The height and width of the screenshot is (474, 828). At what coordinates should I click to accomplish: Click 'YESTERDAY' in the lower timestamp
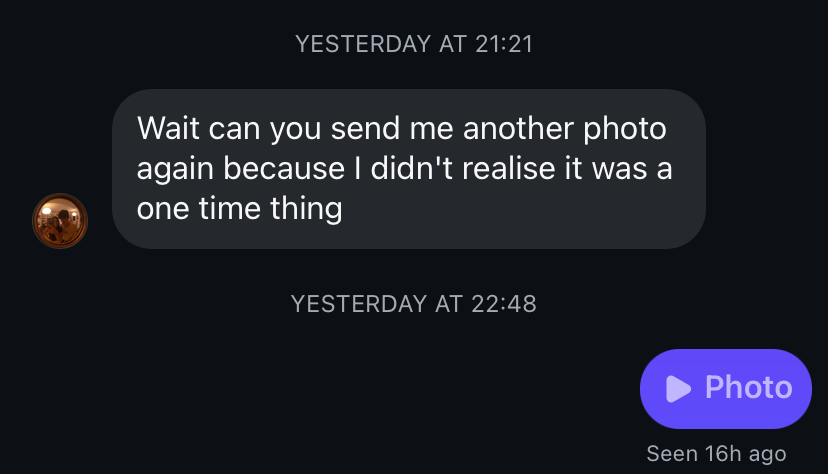(x=359, y=304)
